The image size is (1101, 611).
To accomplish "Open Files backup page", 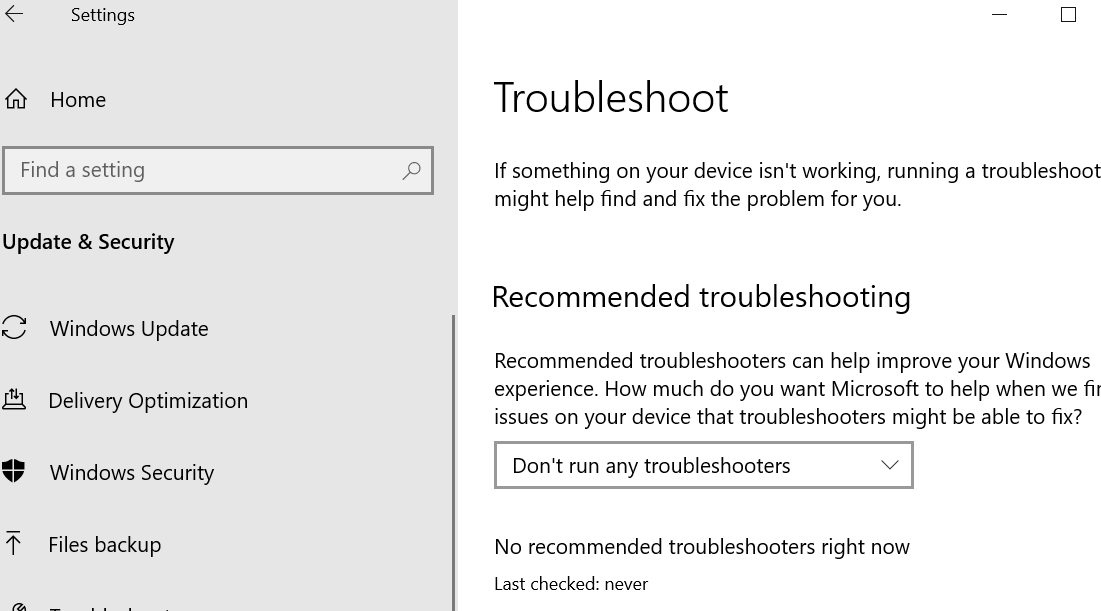I will pyautogui.click(x=105, y=544).
